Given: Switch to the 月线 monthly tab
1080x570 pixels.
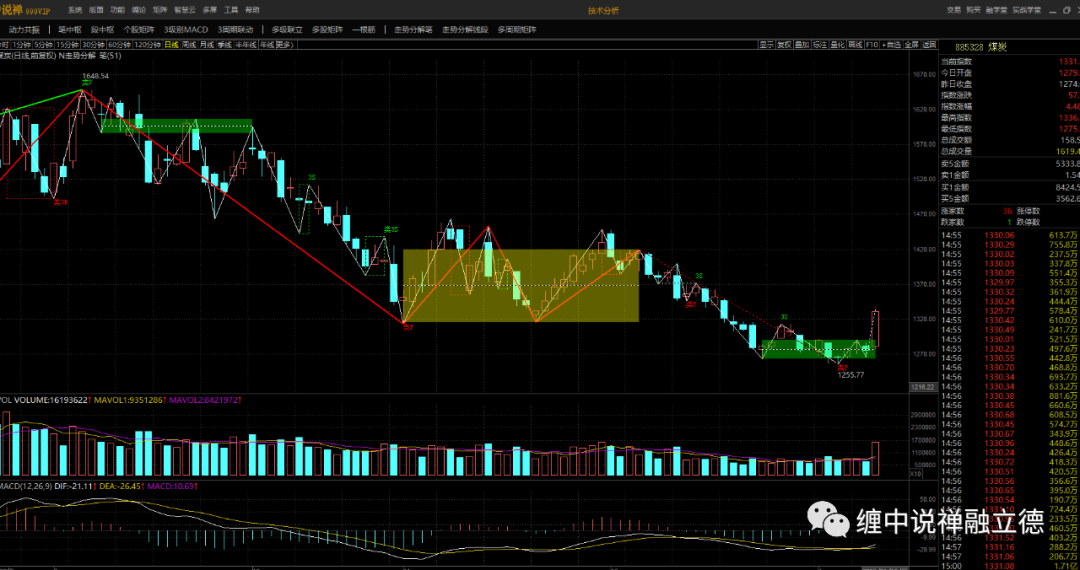Looking at the screenshot, I should pyautogui.click(x=207, y=45).
